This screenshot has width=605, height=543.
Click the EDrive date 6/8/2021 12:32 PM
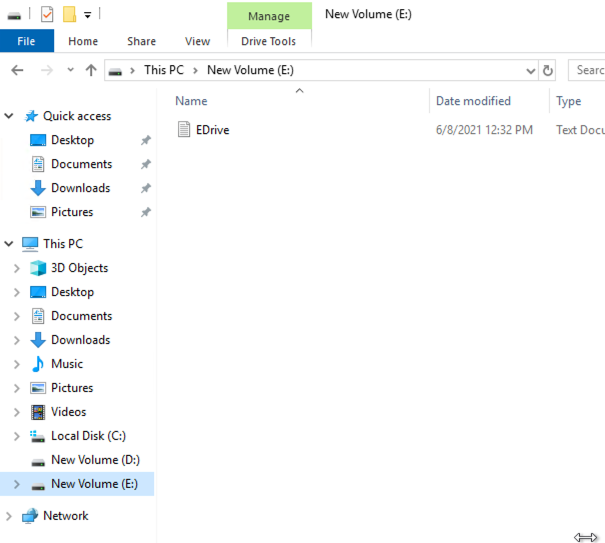point(484,130)
